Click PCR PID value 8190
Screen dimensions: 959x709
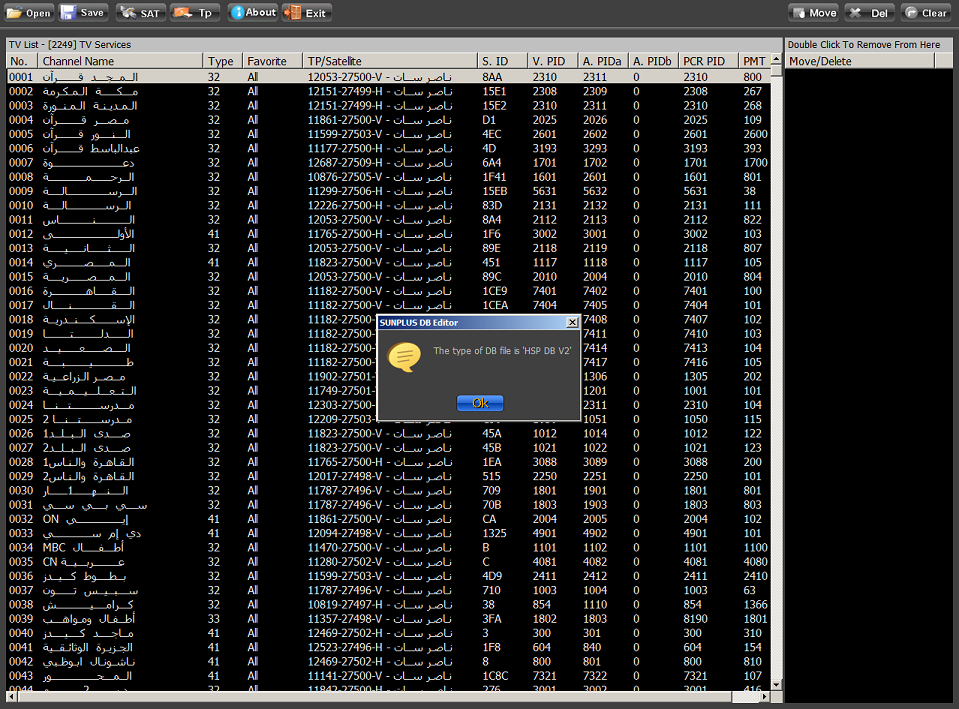coord(695,618)
